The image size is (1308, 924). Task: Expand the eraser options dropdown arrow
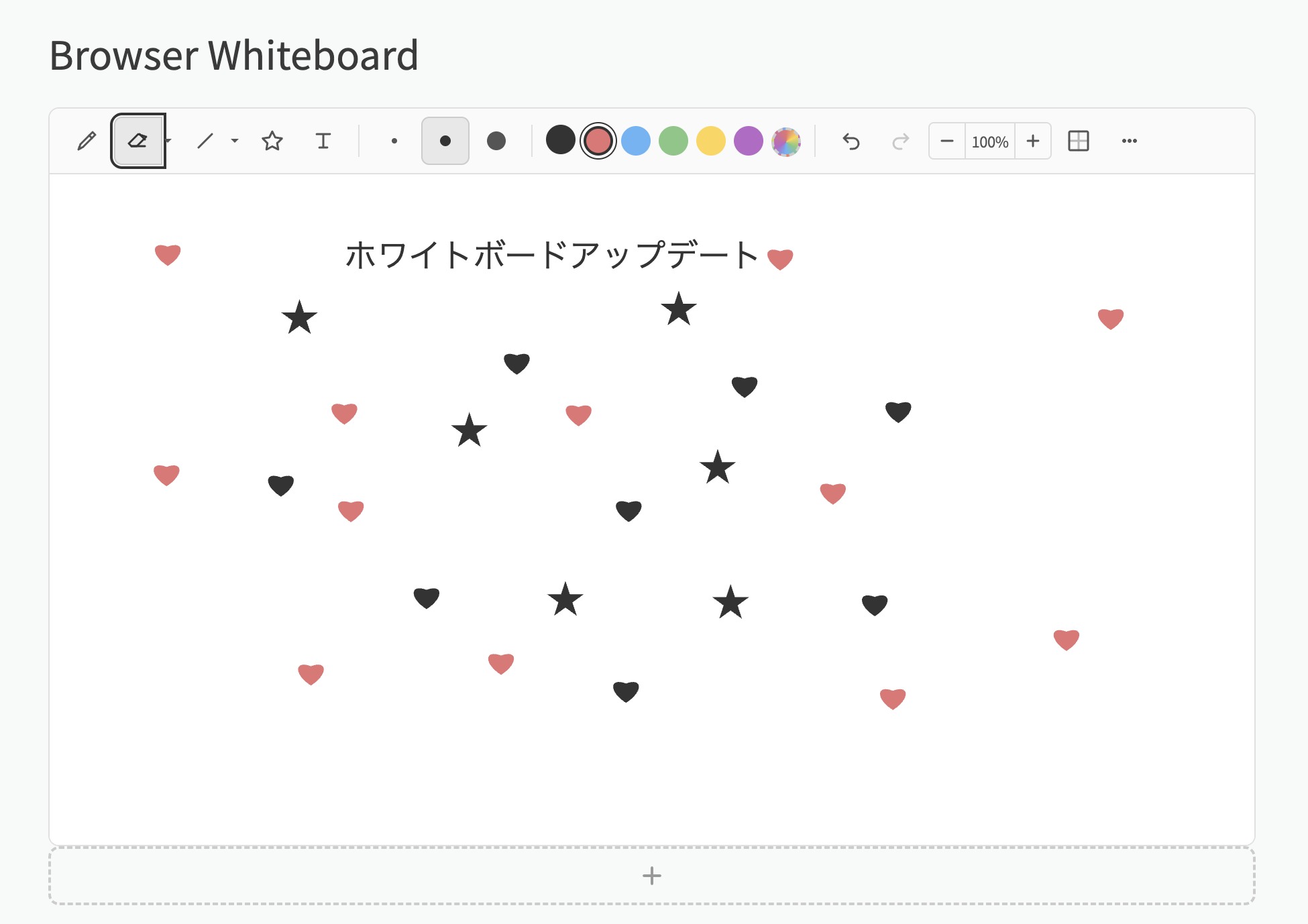[168, 141]
